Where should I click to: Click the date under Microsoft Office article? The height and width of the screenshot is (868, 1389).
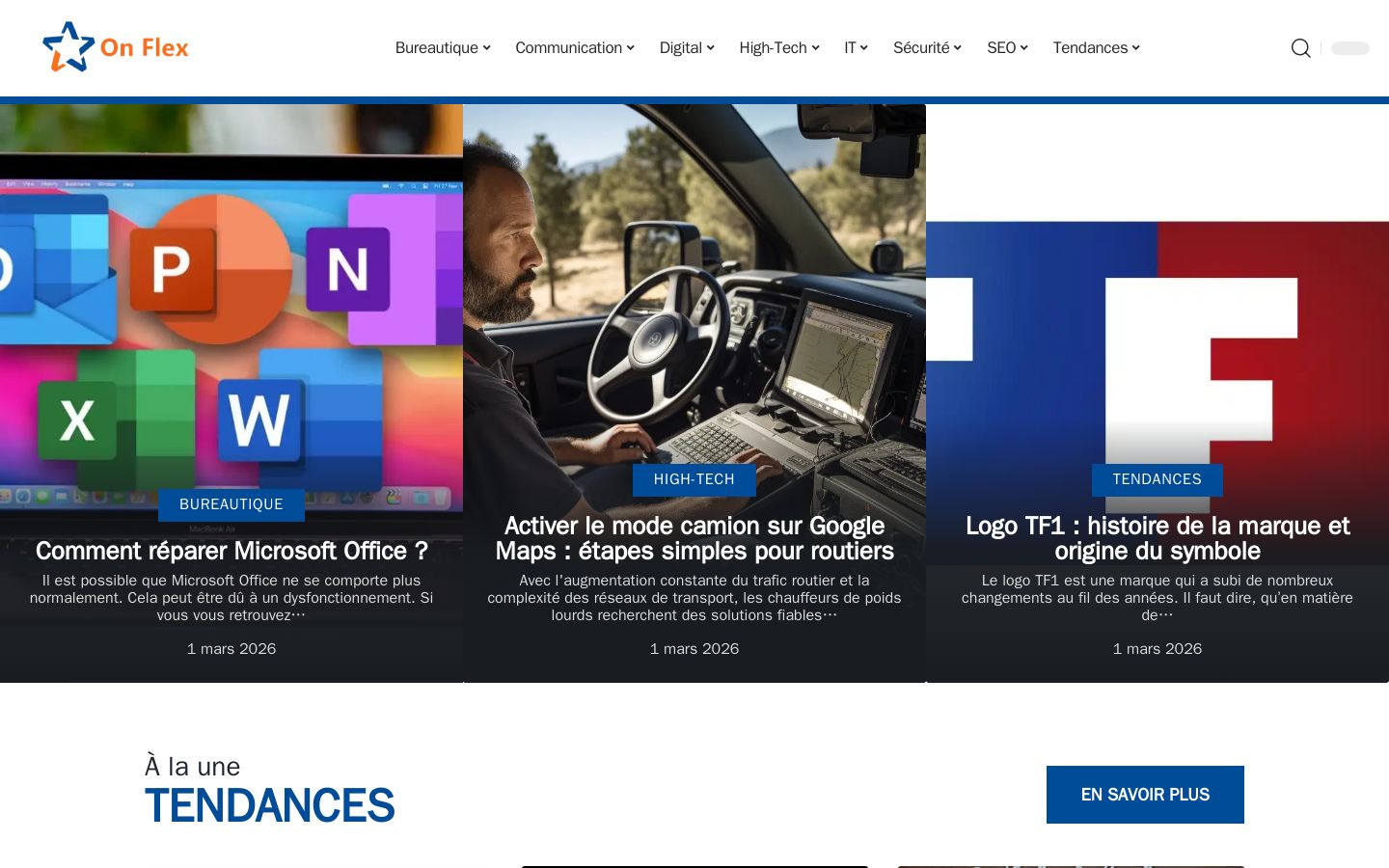point(231,649)
